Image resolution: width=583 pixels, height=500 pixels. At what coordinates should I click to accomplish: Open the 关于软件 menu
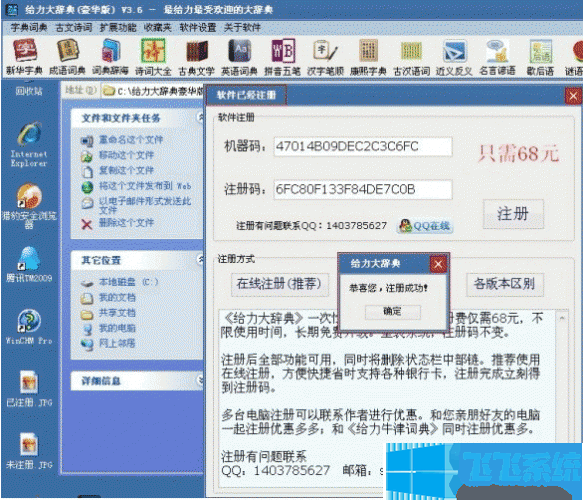coord(242,27)
